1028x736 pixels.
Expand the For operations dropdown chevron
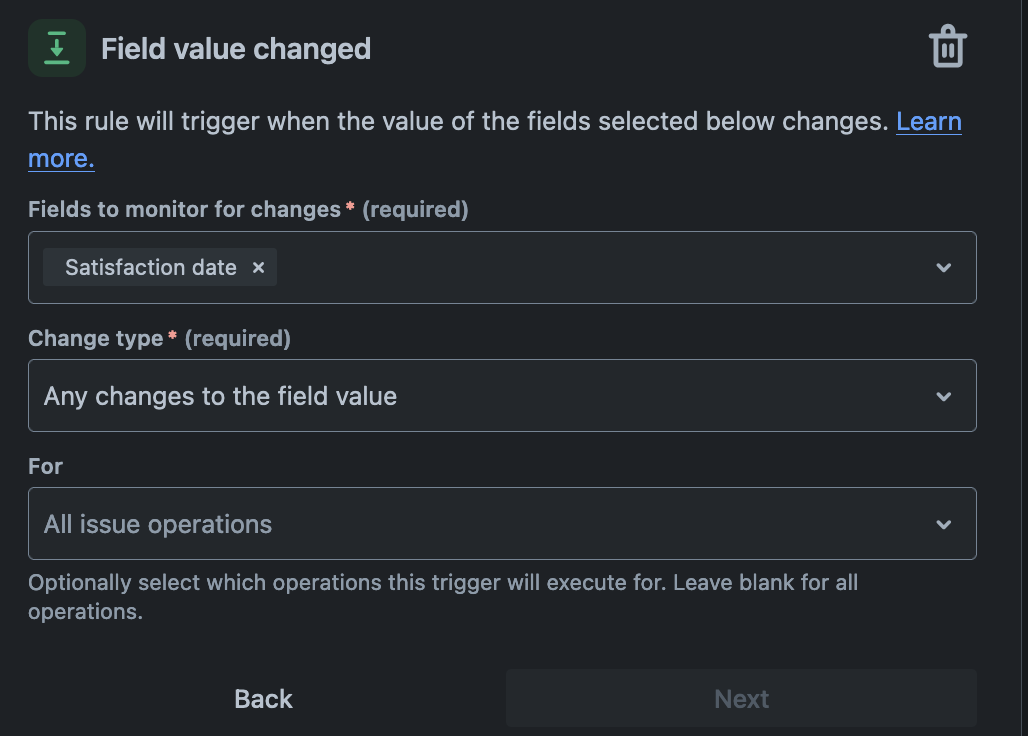[x=943, y=524]
